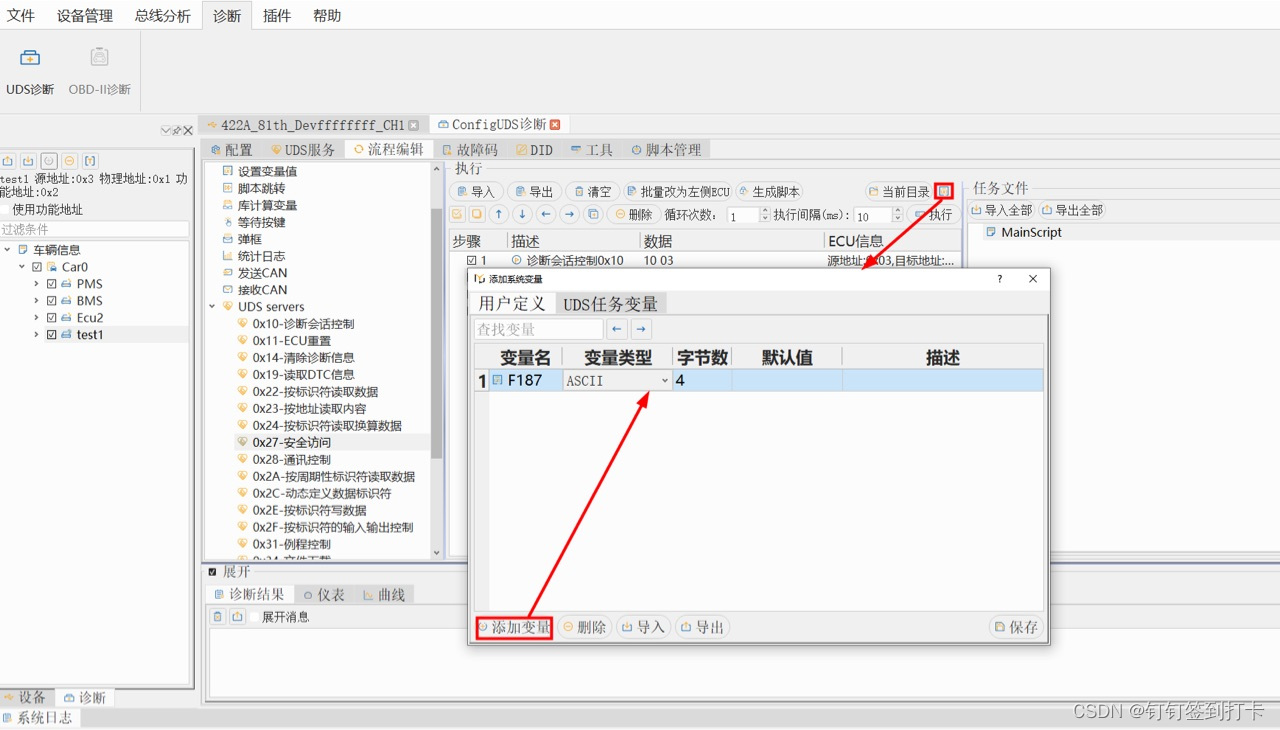Screen dimensions: 1280x730
Task: Toggle the PMS checkbox
Action: click(x=52, y=284)
